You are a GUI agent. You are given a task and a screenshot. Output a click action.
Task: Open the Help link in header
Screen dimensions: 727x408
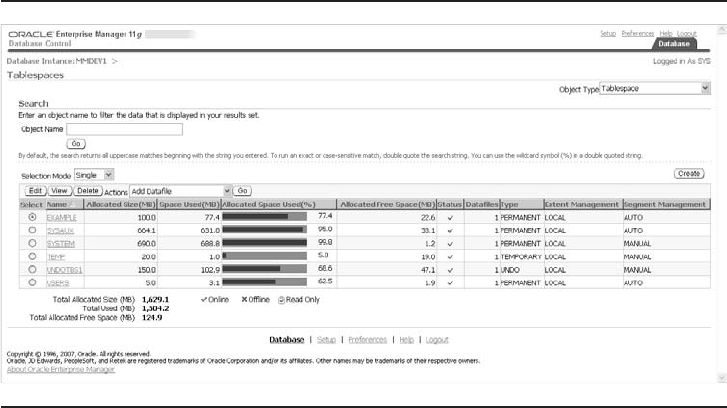click(666, 33)
